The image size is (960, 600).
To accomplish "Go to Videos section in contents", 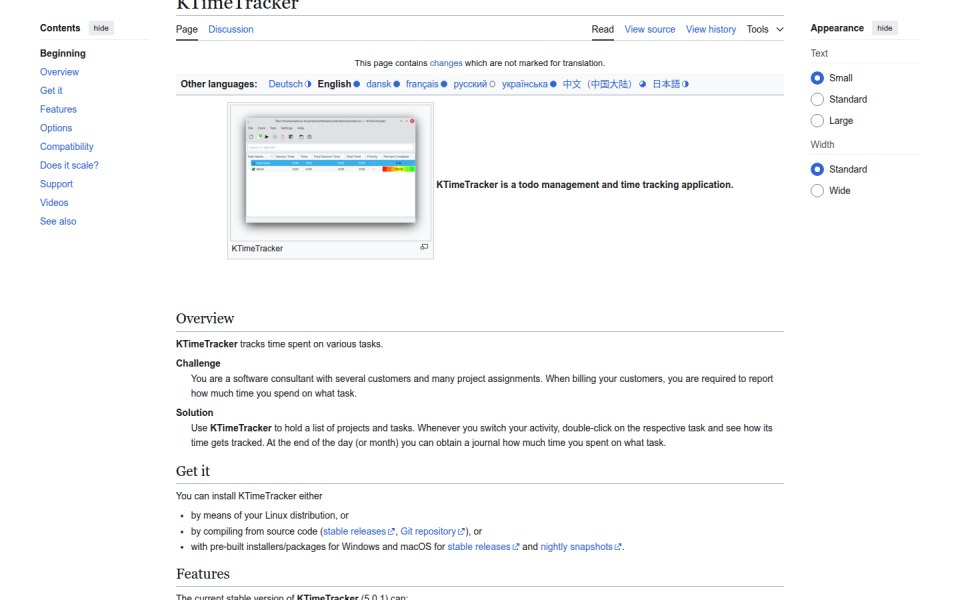I will tap(54, 203).
